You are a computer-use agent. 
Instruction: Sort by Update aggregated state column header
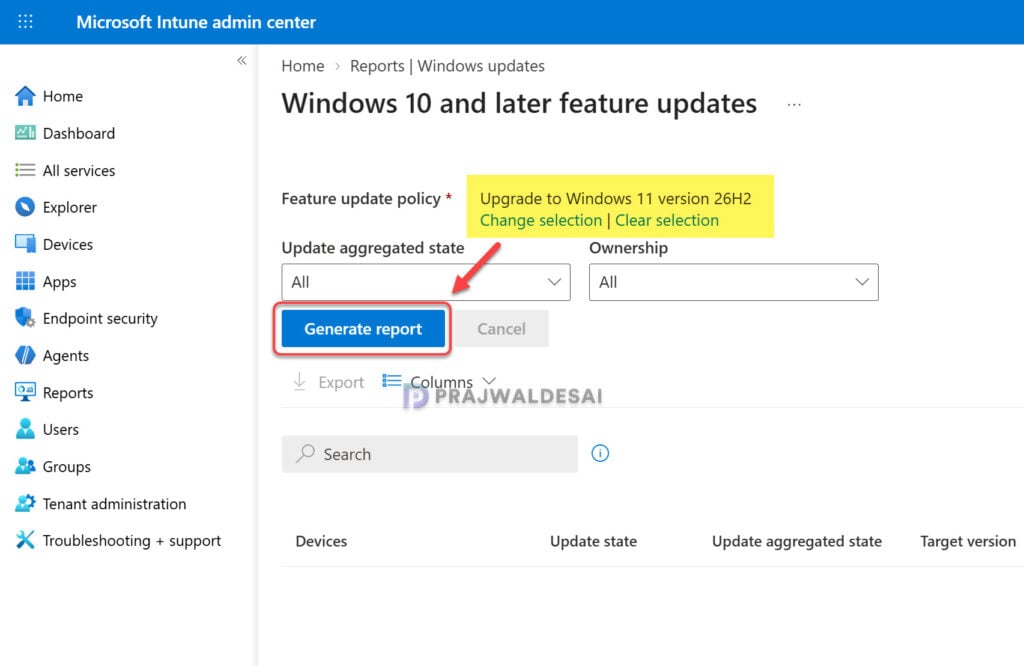click(797, 541)
